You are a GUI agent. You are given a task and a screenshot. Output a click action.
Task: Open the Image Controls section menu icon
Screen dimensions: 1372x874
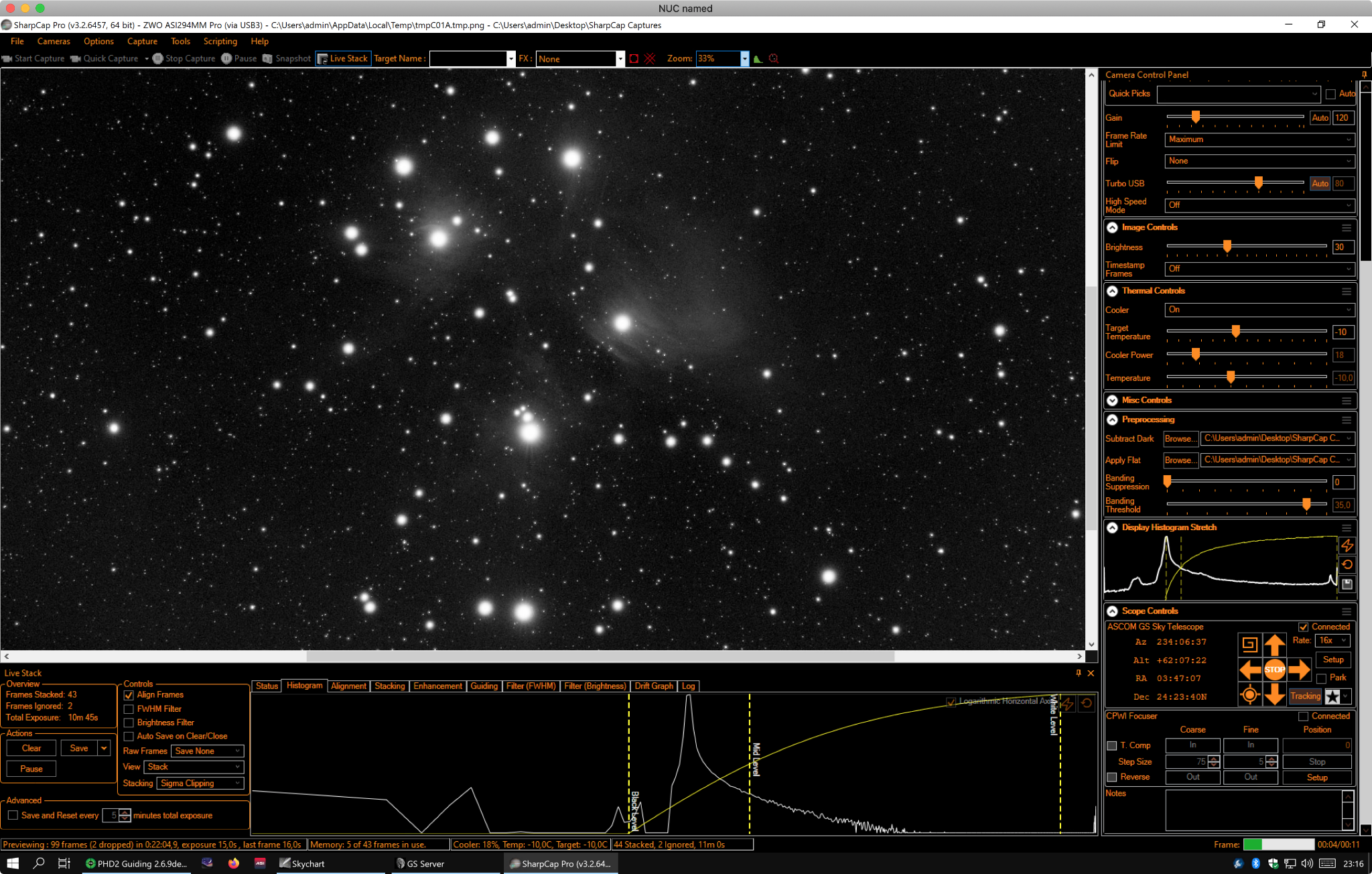click(x=1346, y=227)
